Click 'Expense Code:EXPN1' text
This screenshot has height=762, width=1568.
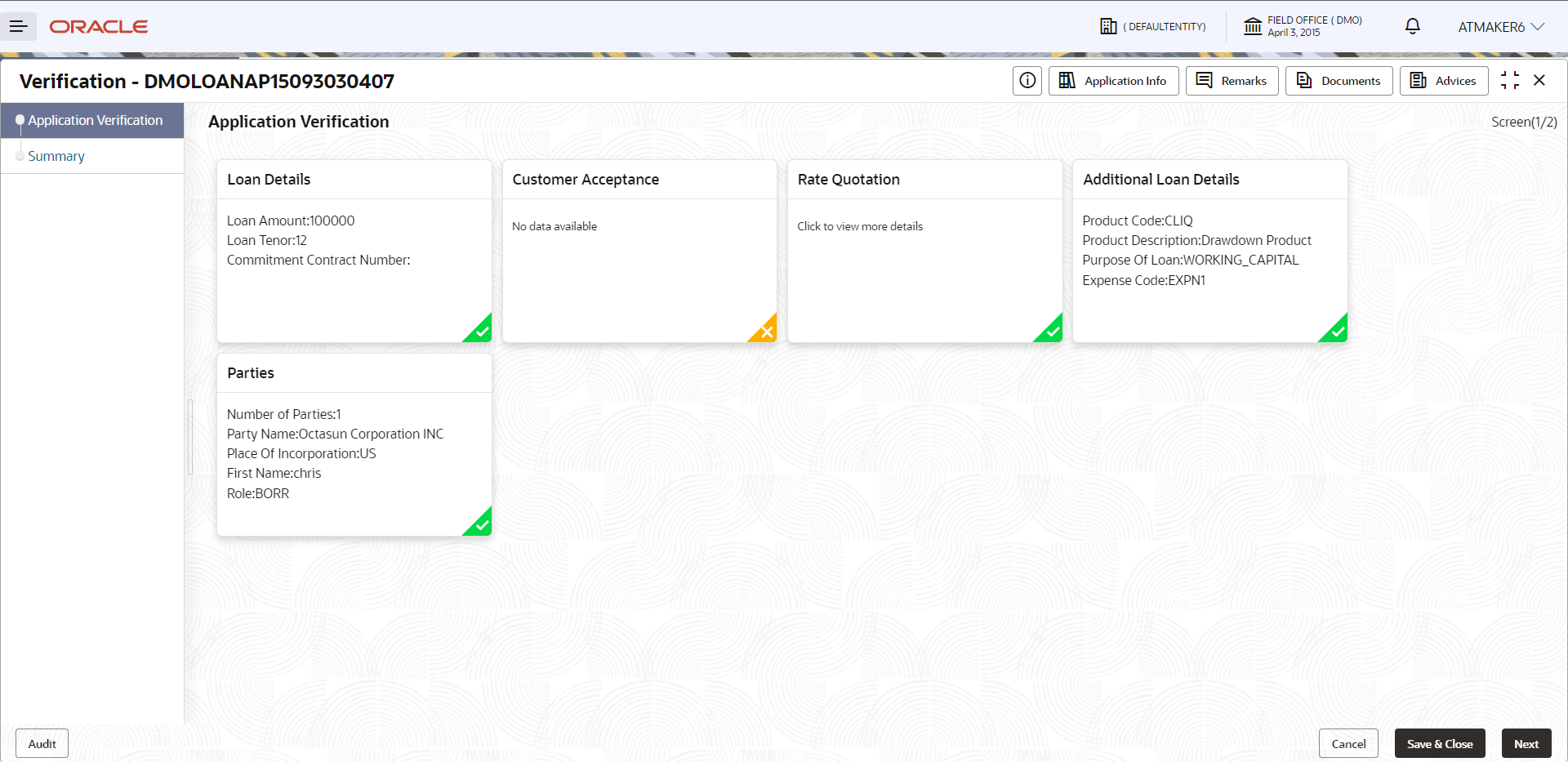point(1144,280)
